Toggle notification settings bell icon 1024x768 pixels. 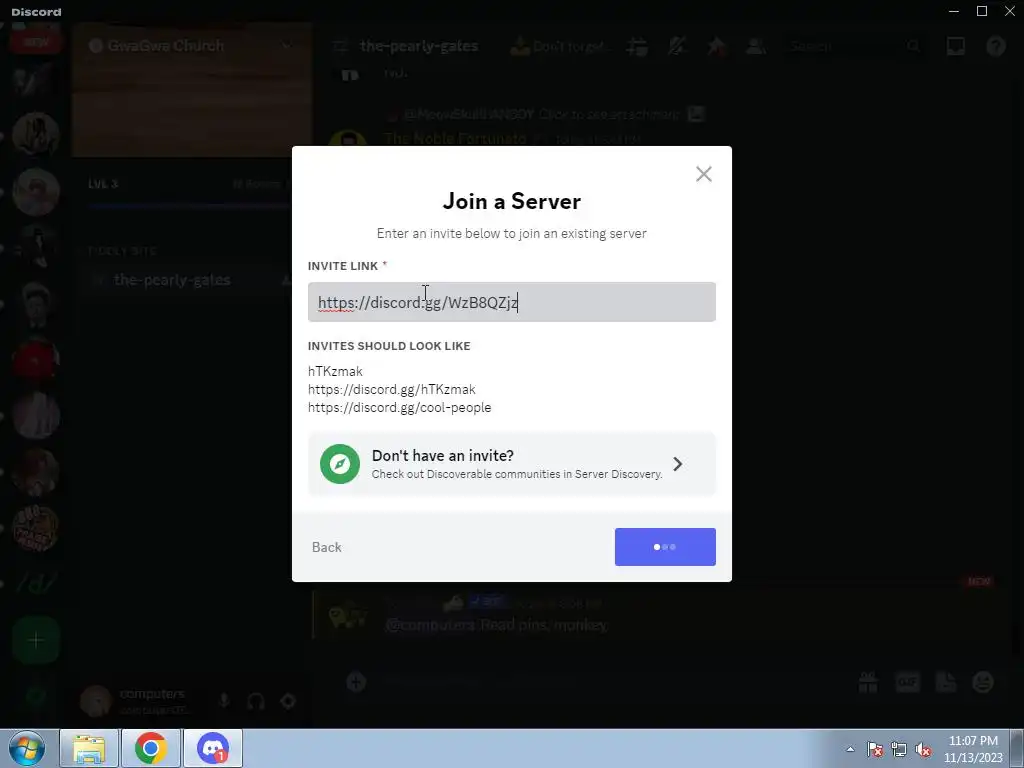coord(677,46)
